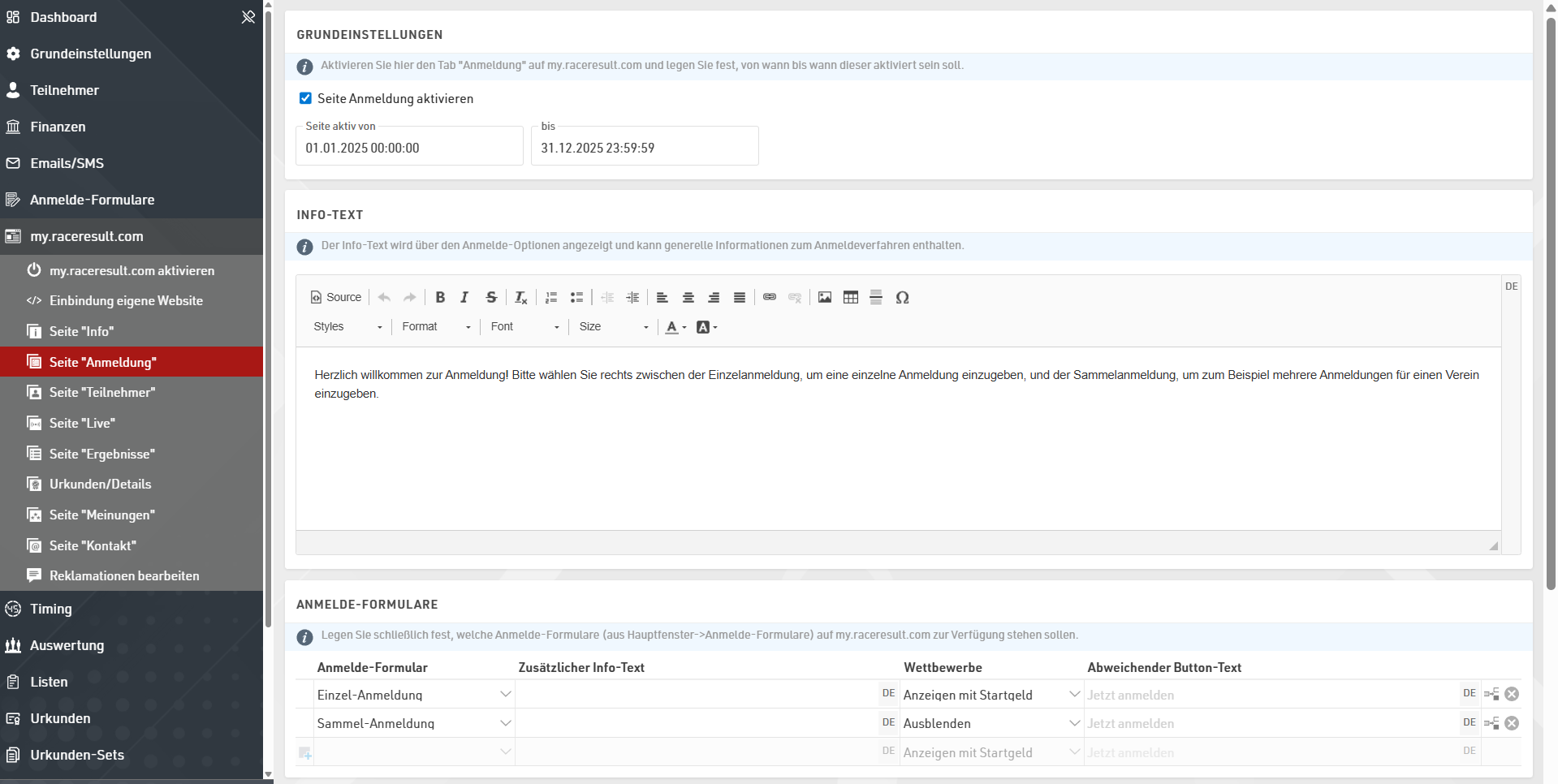Open Seite "Teilnehmer" in sidebar
Screen dimensions: 1558x784
click(102, 392)
